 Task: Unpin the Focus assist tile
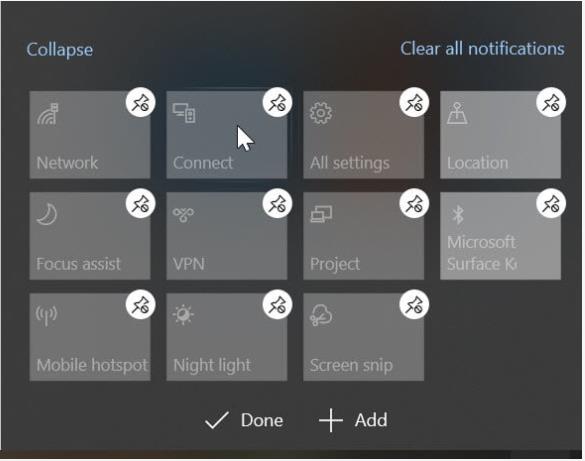pyautogui.click(x=140, y=204)
